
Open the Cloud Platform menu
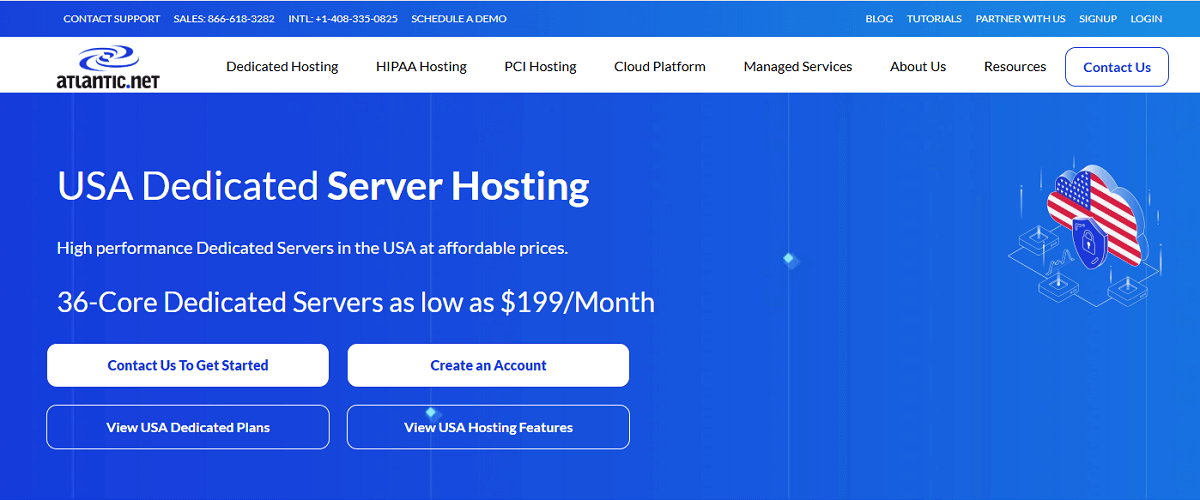(660, 67)
